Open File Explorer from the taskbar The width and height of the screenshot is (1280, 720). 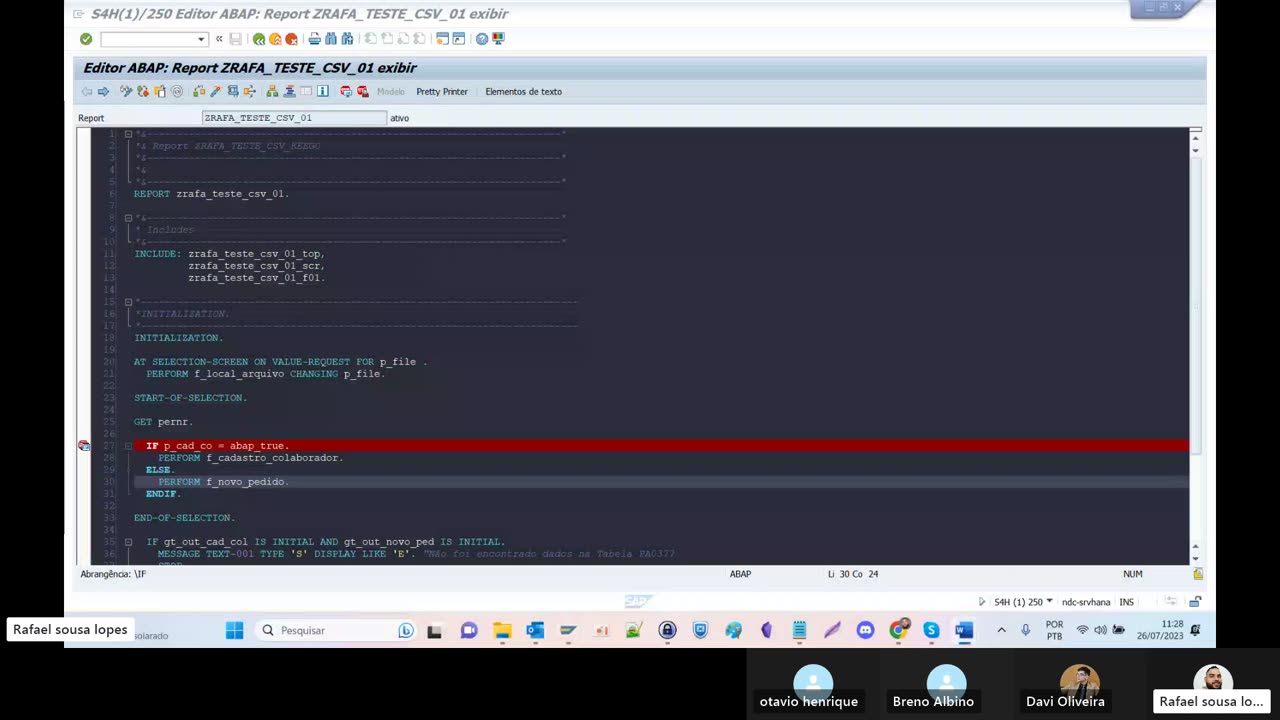click(502, 630)
